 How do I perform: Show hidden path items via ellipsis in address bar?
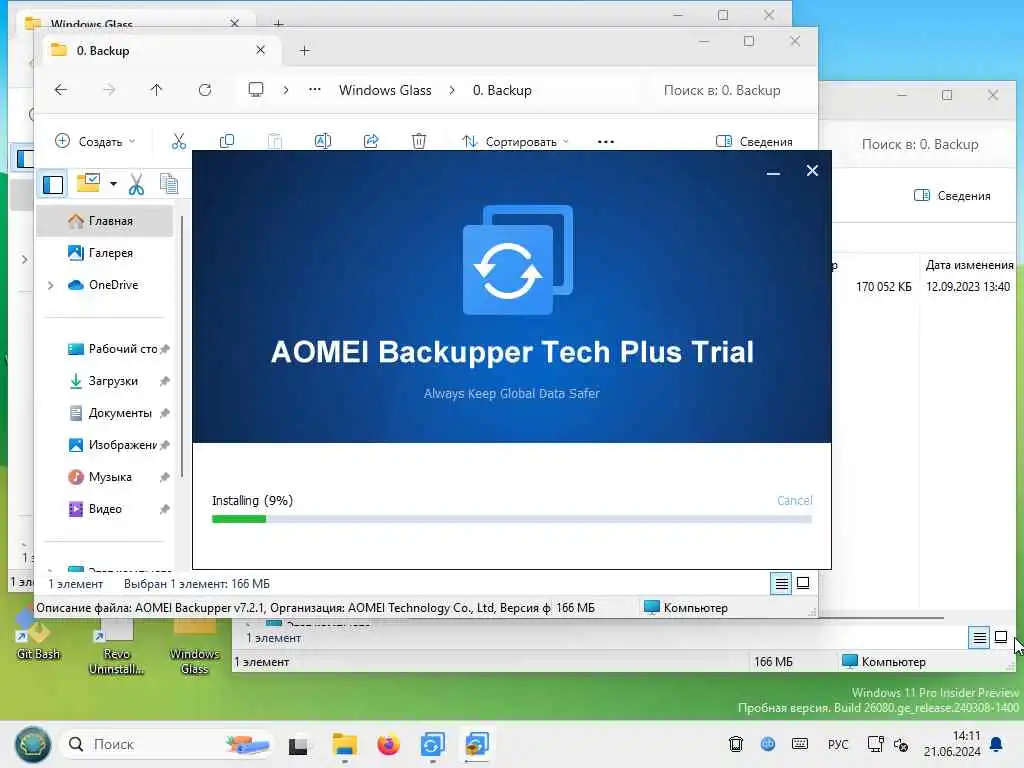pos(315,89)
